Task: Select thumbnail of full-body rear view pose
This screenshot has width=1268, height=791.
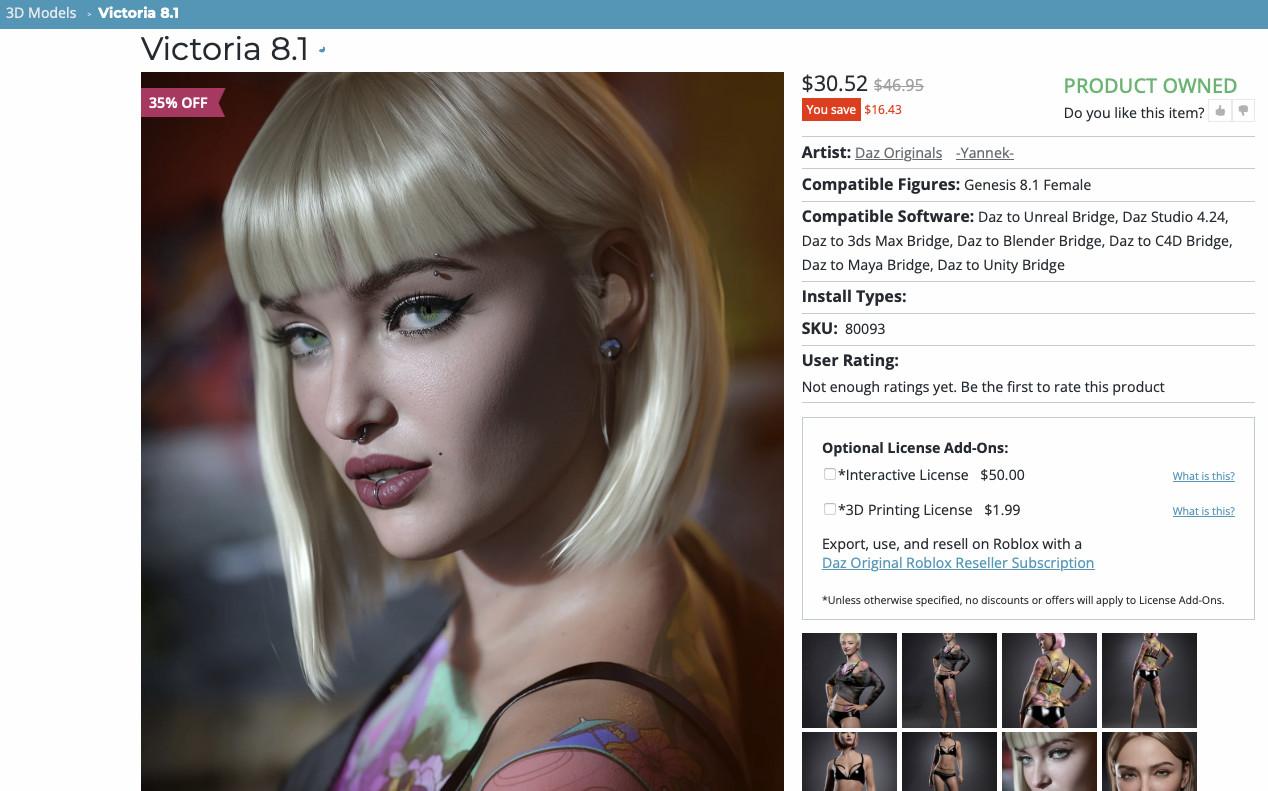Action: (x=1149, y=680)
